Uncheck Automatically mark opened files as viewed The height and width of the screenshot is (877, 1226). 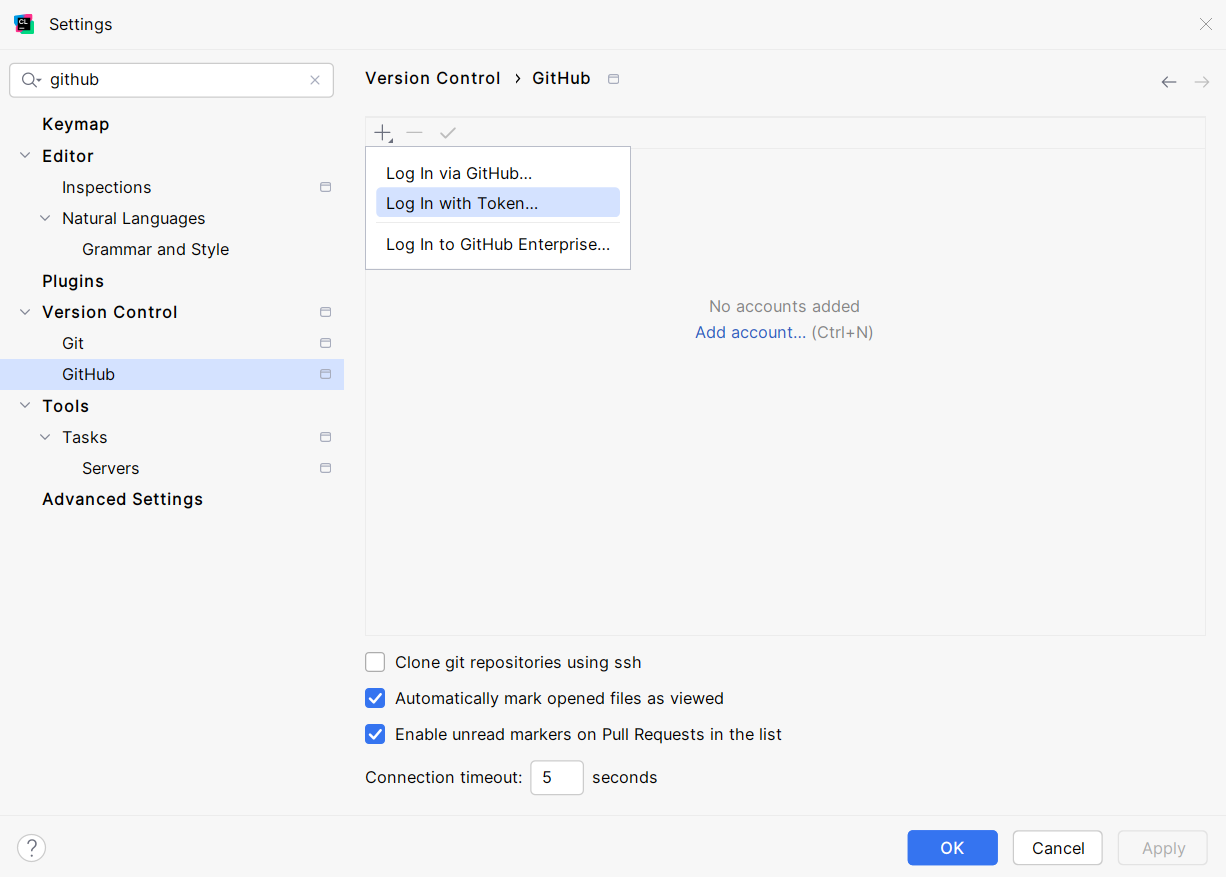(x=375, y=698)
